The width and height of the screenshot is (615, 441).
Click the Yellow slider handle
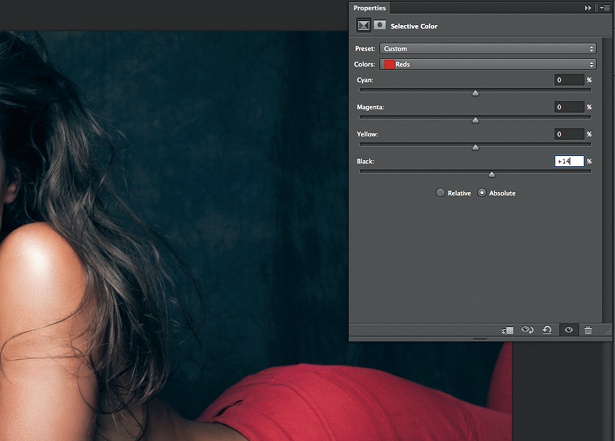point(475,148)
